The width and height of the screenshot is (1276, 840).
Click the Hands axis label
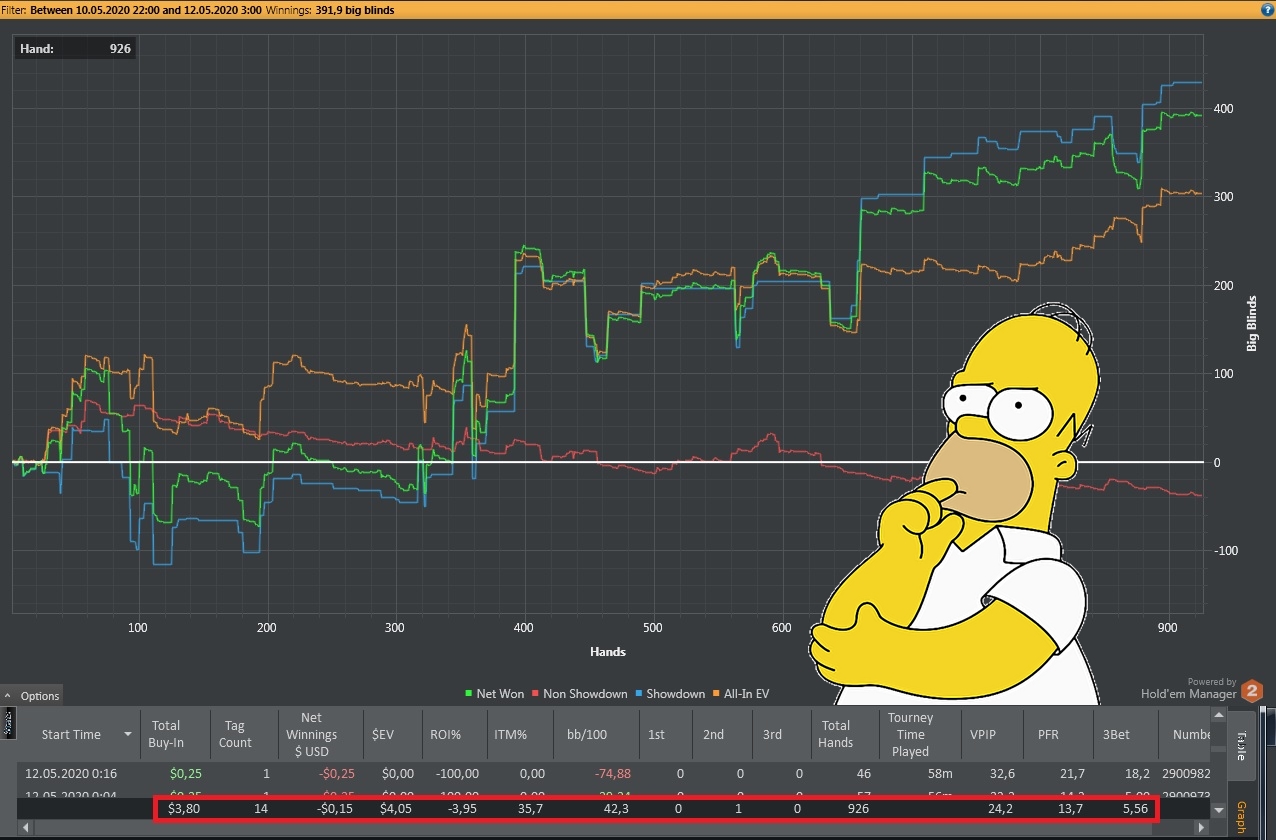[608, 652]
